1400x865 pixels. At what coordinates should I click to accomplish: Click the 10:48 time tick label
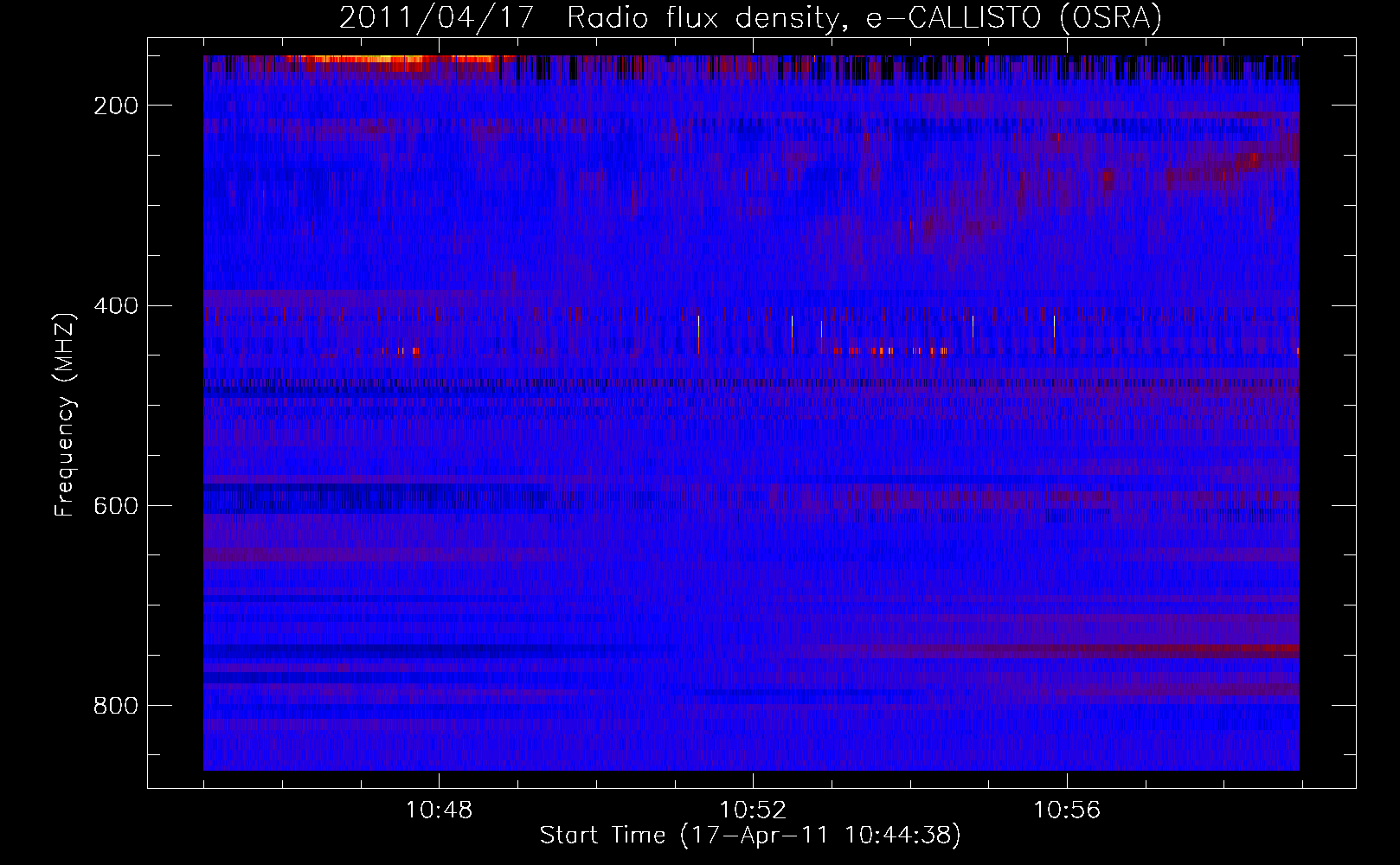pyautogui.click(x=439, y=810)
